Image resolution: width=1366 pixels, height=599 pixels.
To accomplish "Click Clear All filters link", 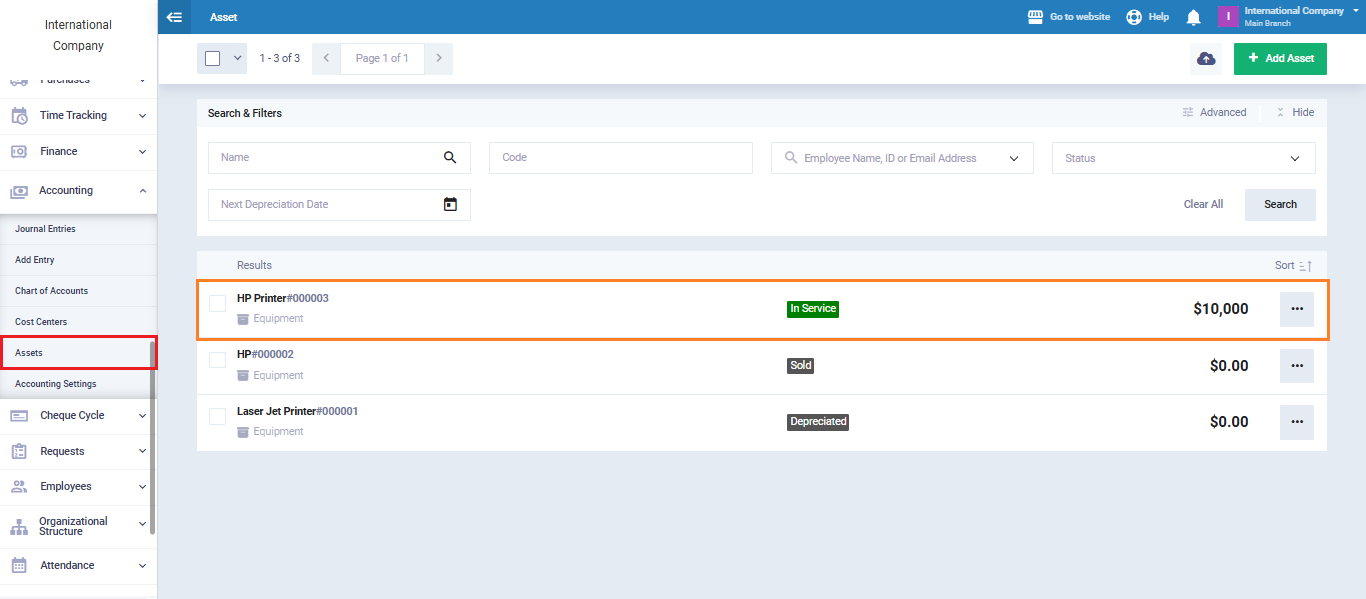I will pos(1203,204).
